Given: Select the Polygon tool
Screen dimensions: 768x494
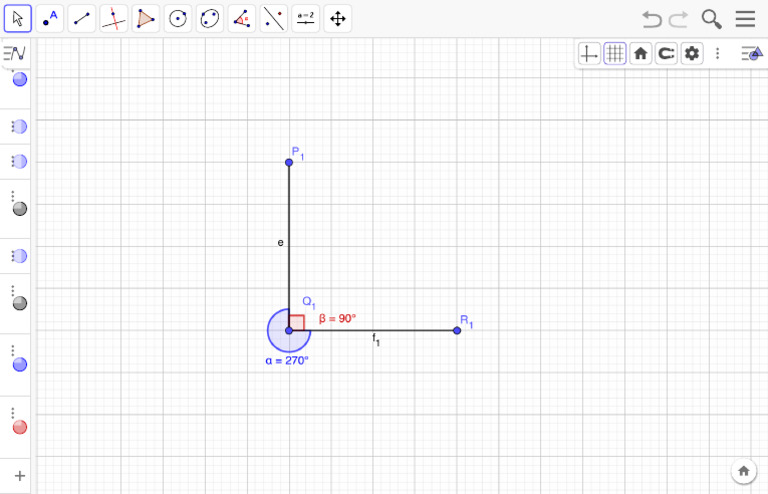Looking at the screenshot, I should pyautogui.click(x=145, y=19).
